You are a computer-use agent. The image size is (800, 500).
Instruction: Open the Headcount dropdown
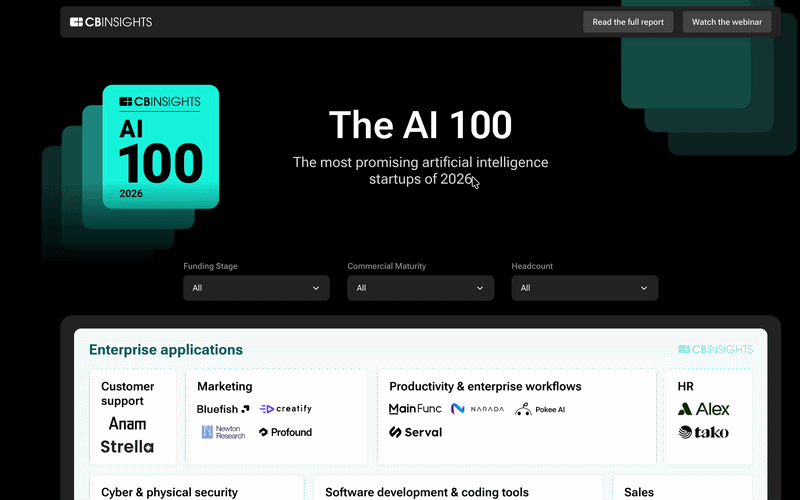585,288
